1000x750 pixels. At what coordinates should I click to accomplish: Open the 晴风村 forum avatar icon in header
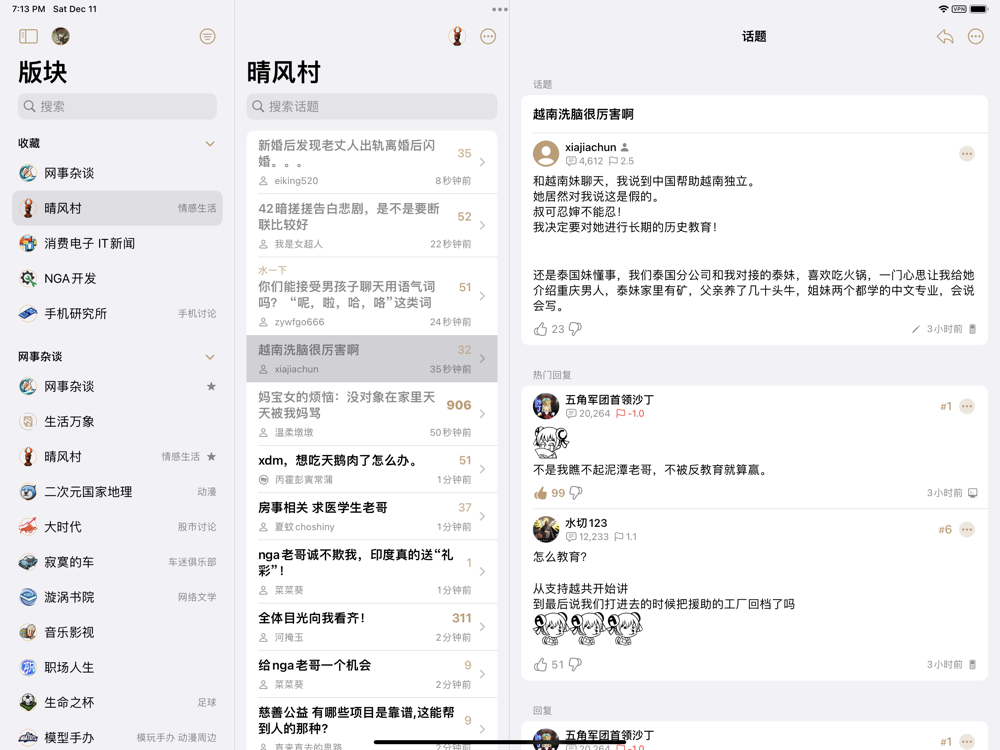(457, 36)
